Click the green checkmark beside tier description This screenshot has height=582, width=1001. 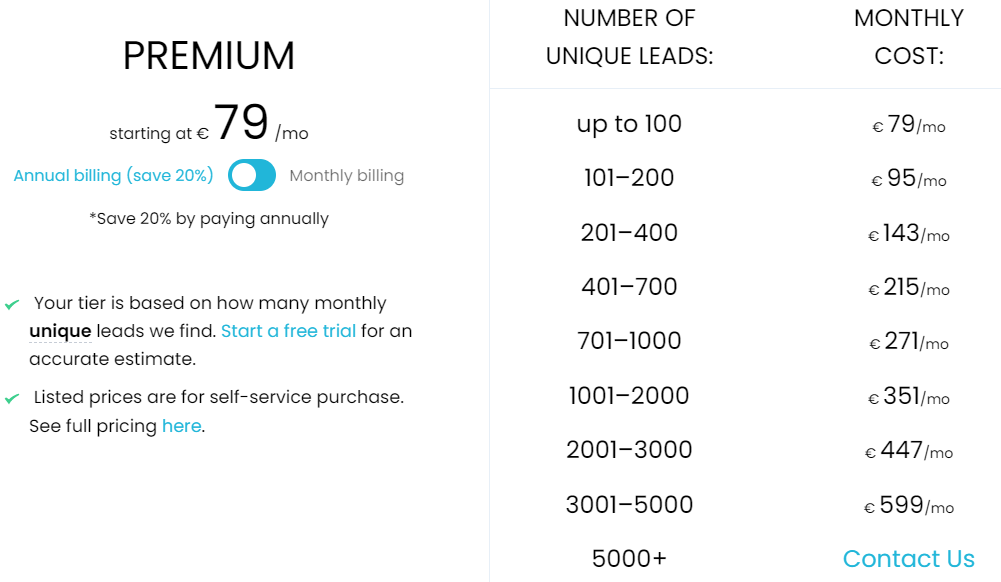point(12,304)
